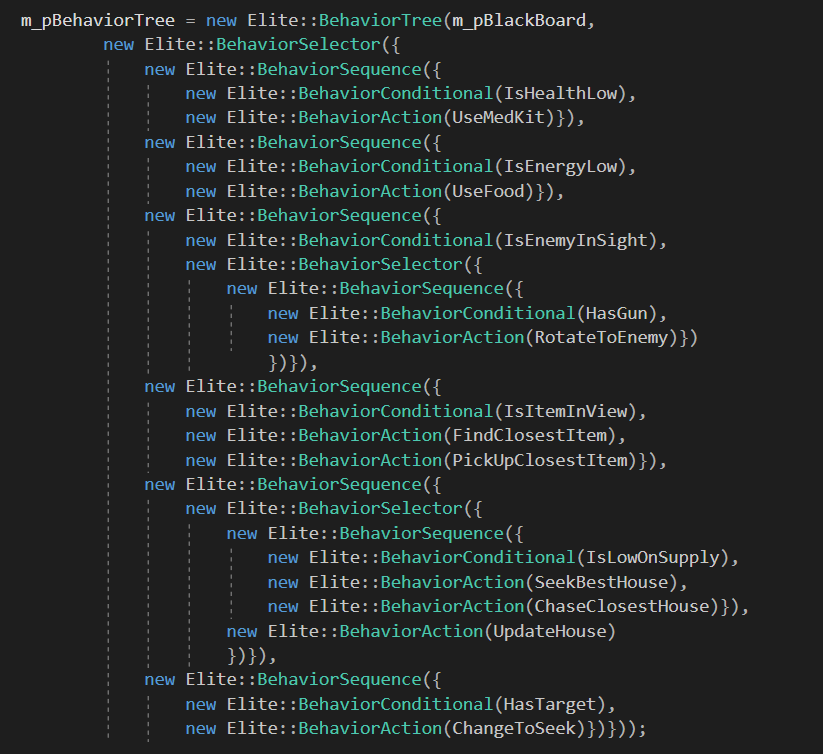Select the IsEnergyLow conditional name
This screenshot has height=754, width=823.
[560, 167]
